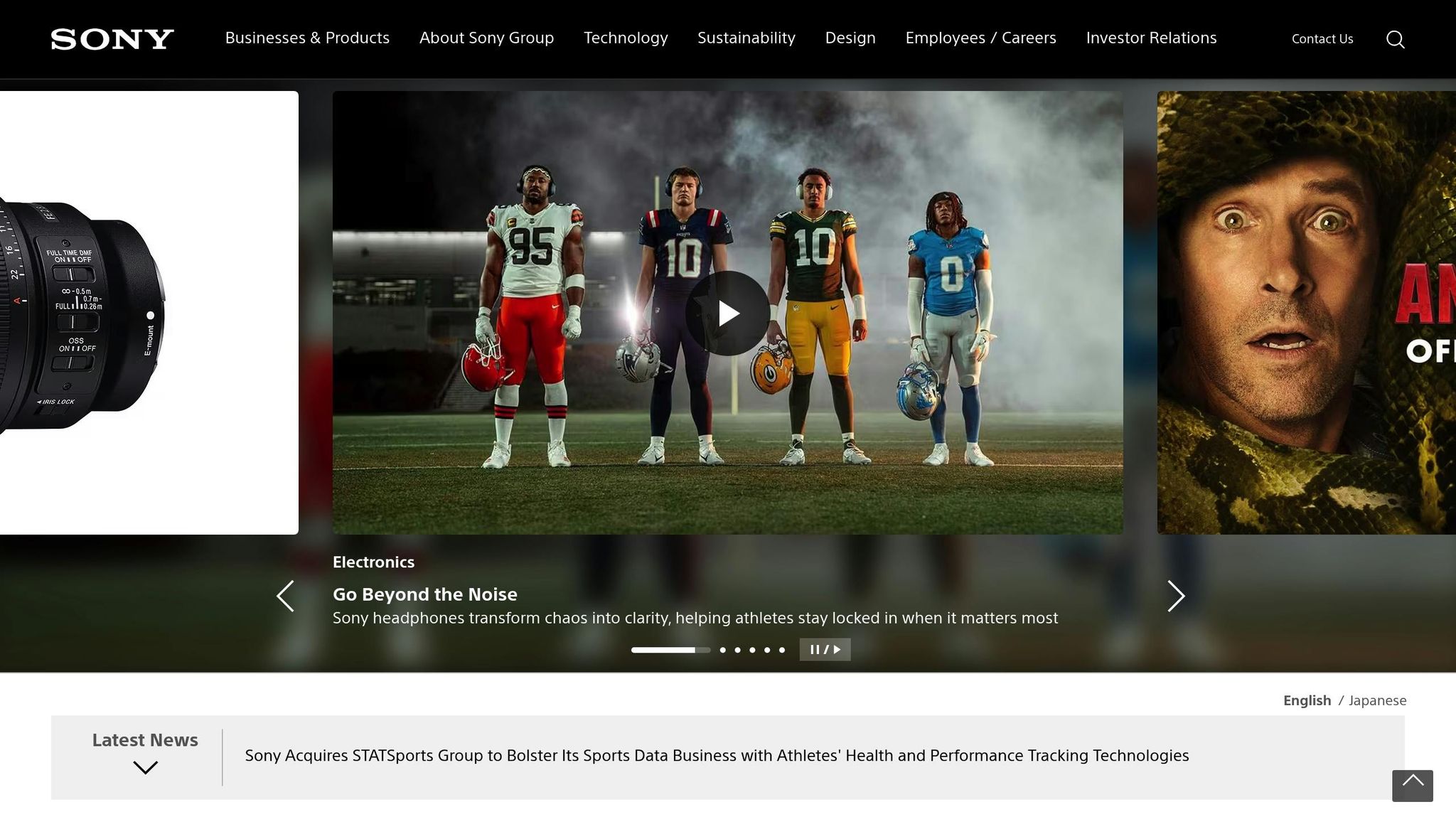This screenshot has width=1456, height=819.
Task: Advance to next carousel slide arrow
Action: (1175, 596)
